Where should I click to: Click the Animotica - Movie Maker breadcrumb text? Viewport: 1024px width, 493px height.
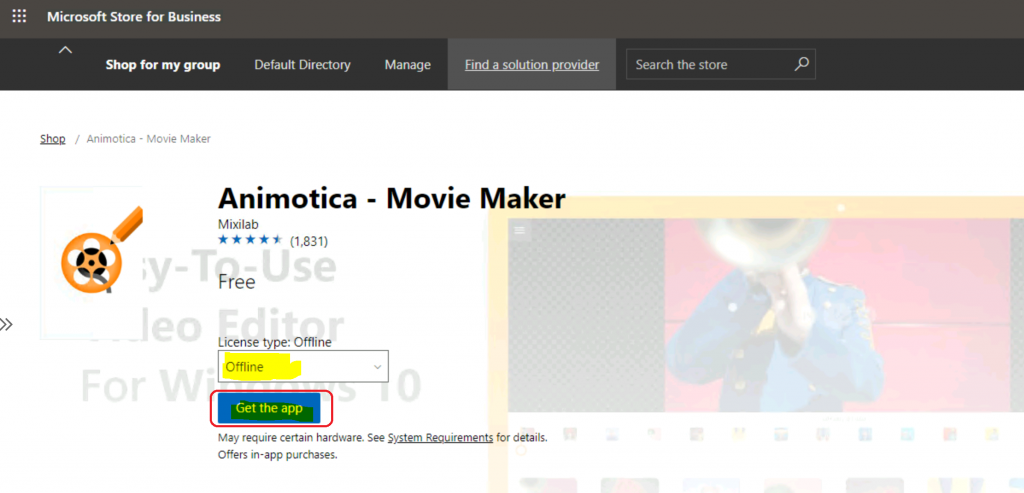[148, 138]
